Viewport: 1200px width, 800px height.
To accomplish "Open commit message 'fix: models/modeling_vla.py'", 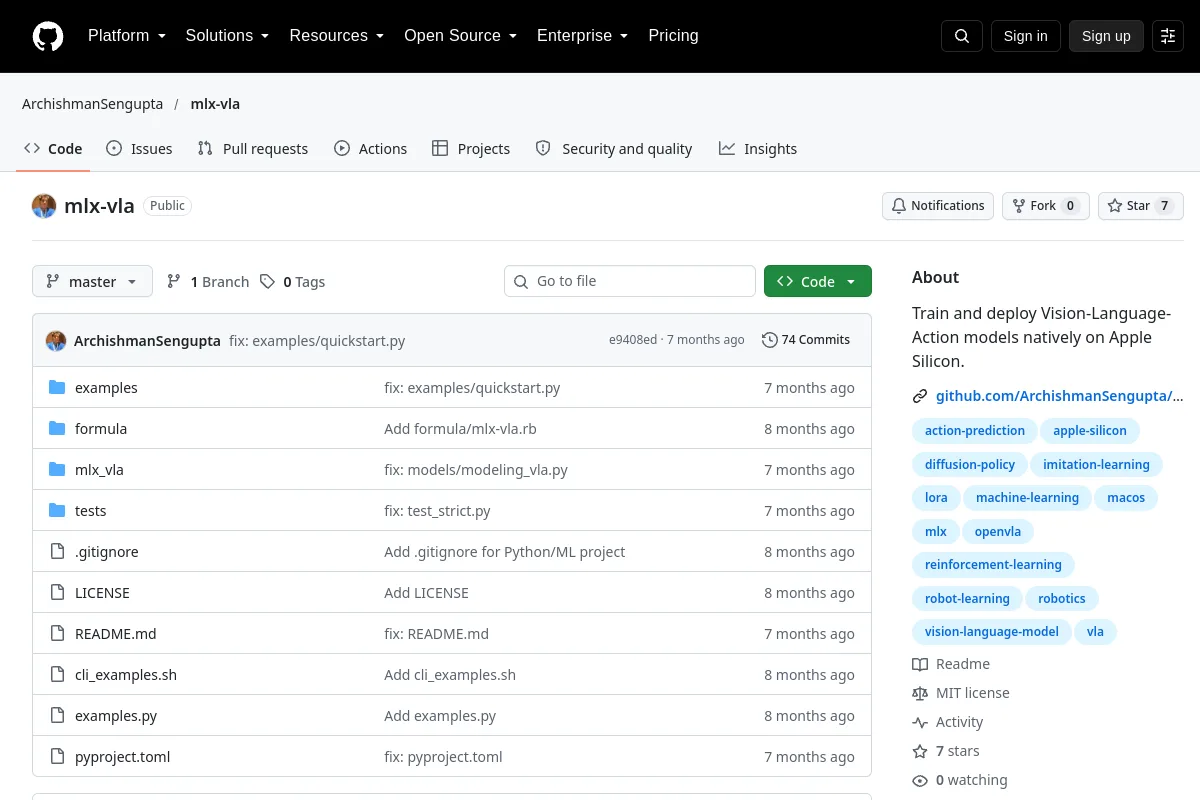I will point(476,470).
